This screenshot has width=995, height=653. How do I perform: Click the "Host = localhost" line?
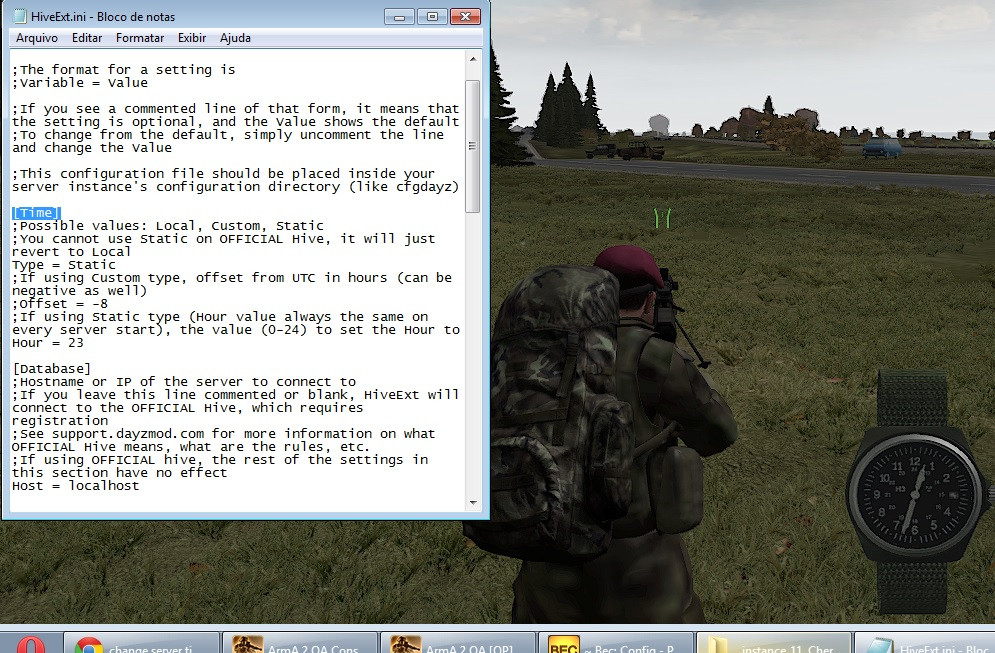76,485
